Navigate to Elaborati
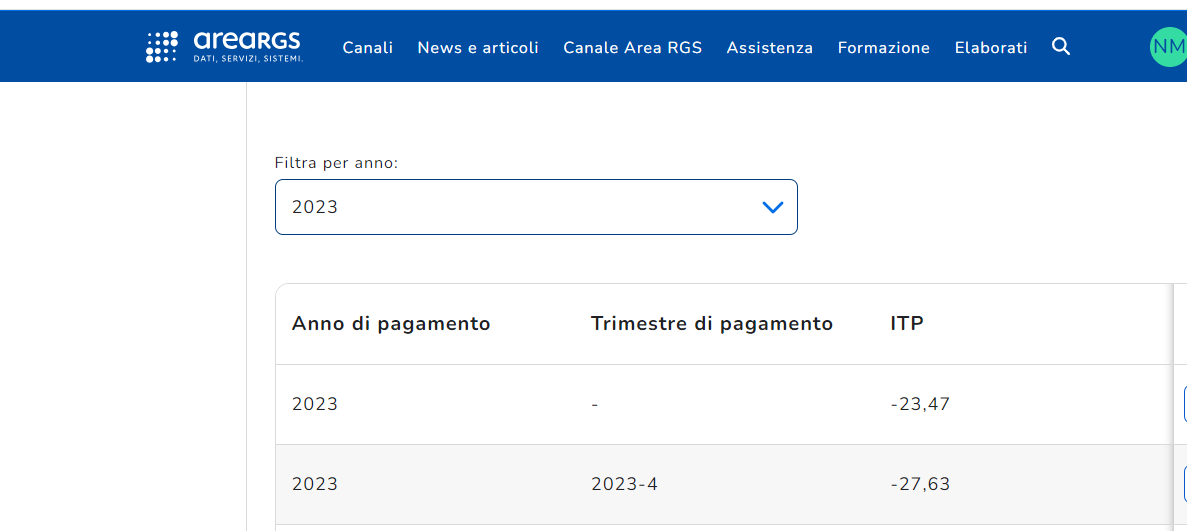This screenshot has height=531, width=1187. [990, 48]
